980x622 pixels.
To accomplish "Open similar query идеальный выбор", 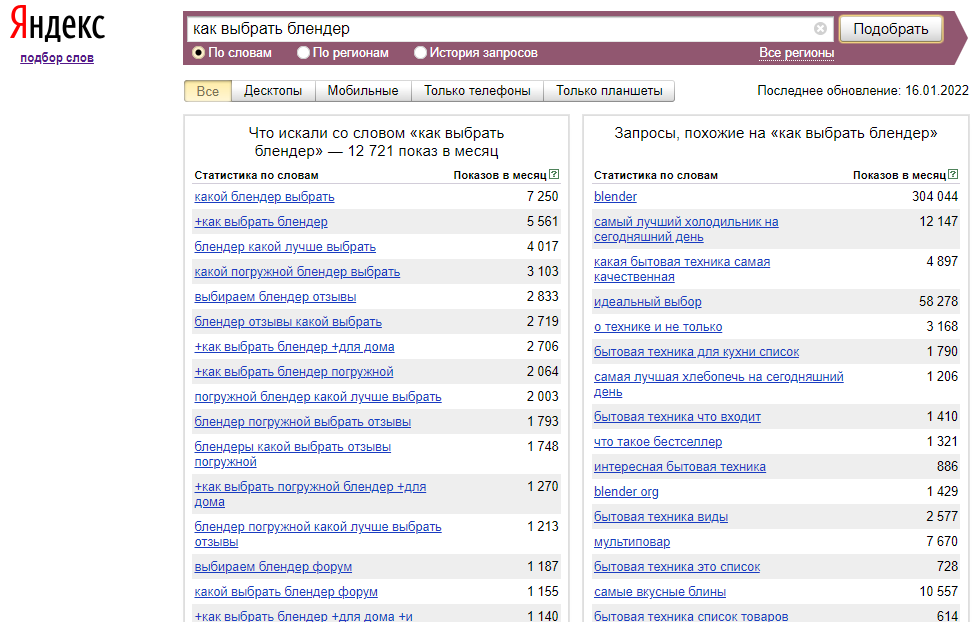I will pyautogui.click(x=648, y=302).
